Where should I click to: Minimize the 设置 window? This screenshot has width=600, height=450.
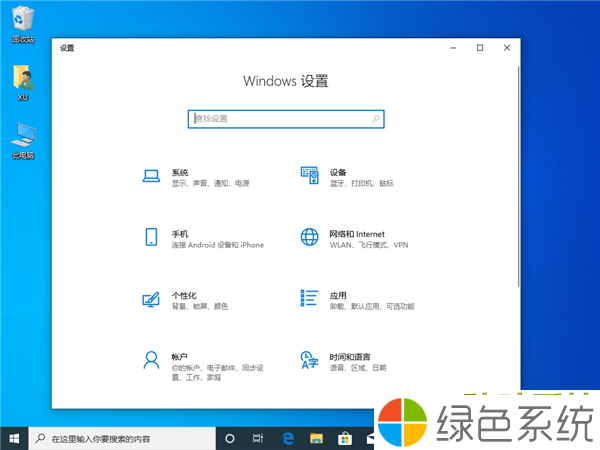point(453,48)
